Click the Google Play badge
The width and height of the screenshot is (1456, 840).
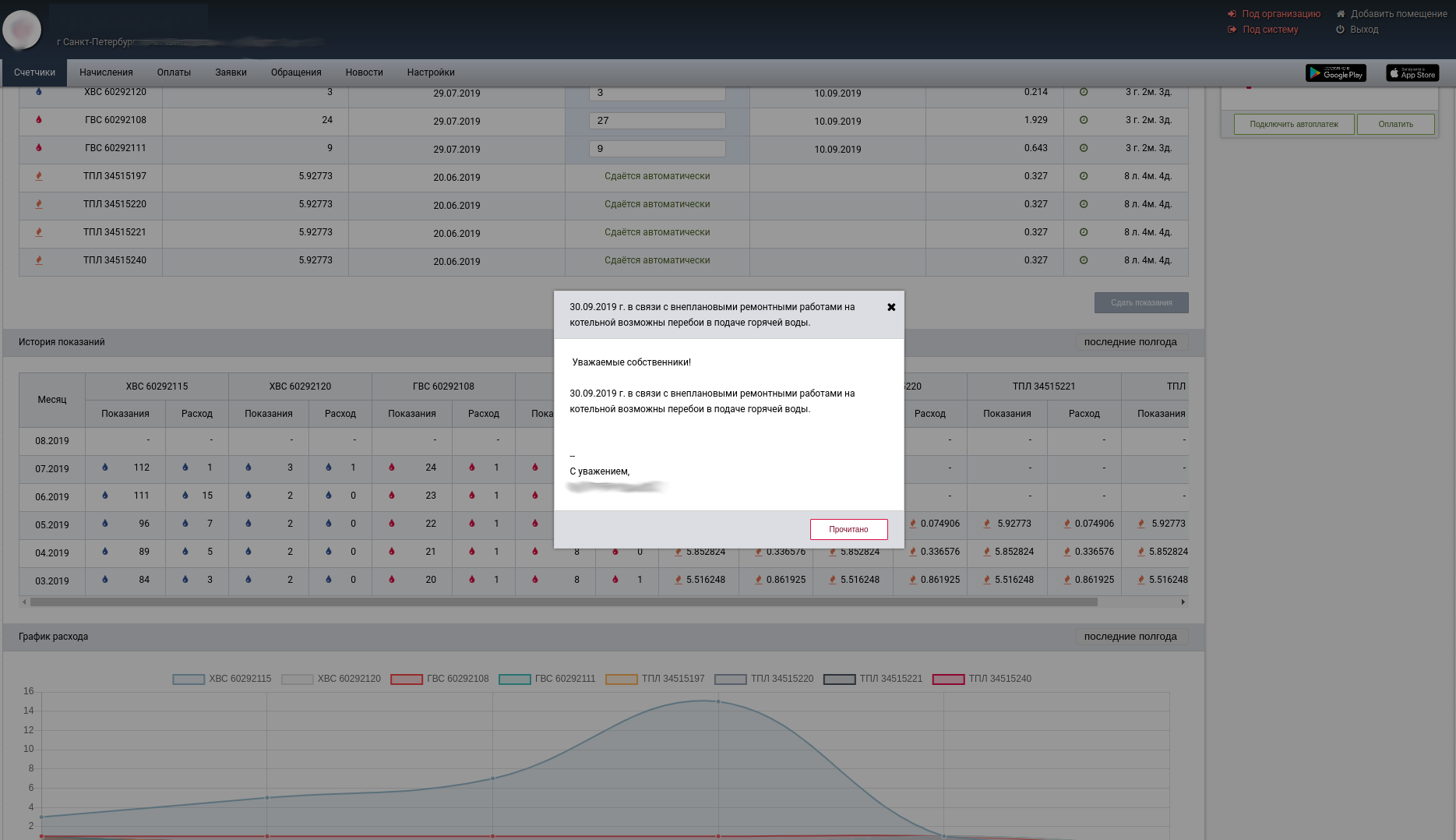[x=1335, y=73]
